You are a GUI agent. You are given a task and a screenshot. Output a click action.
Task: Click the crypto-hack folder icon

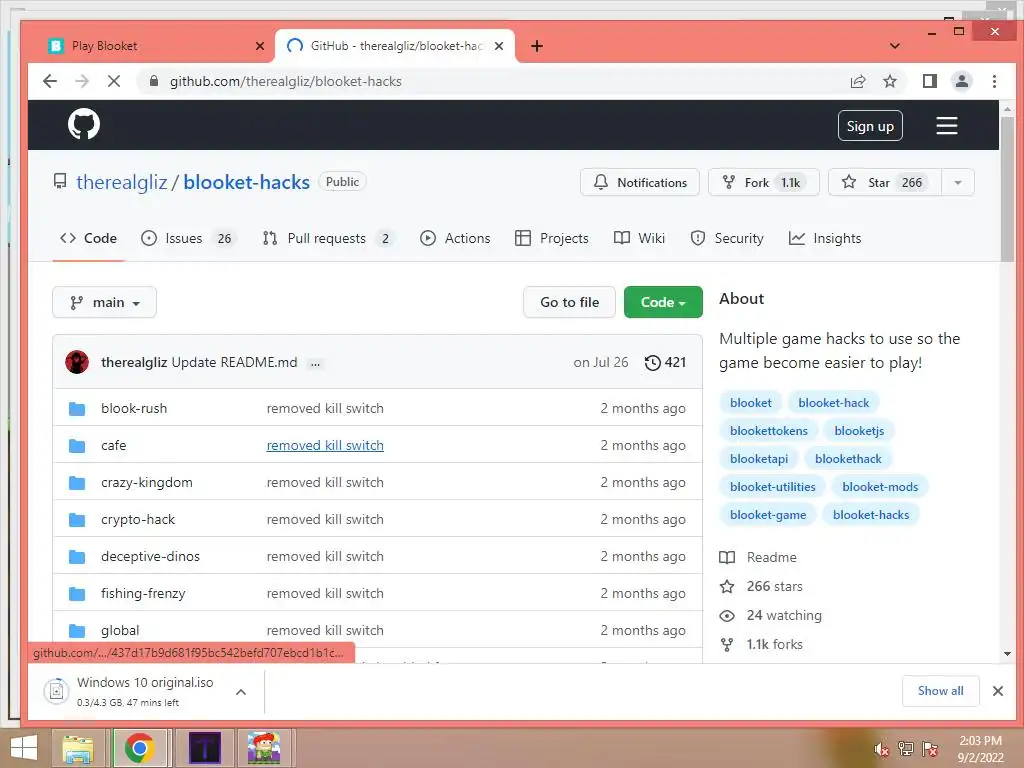pos(77,520)
